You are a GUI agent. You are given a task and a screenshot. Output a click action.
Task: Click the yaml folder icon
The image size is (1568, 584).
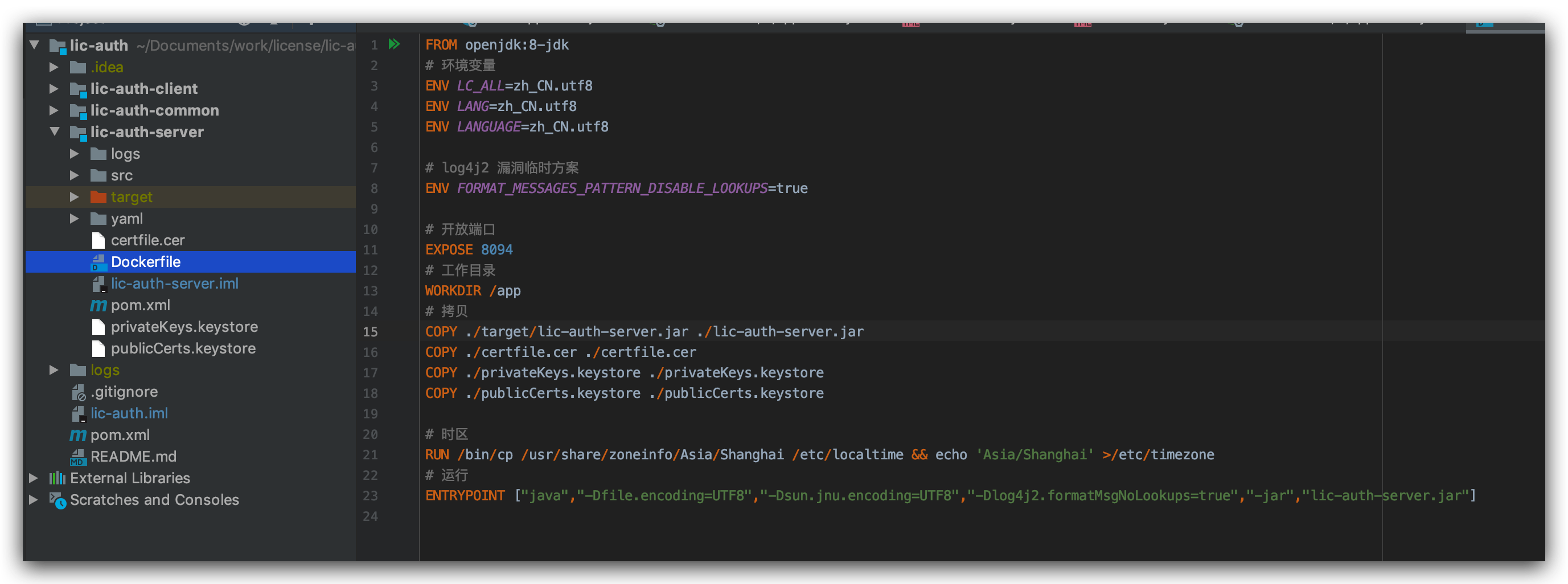[98, 219]
